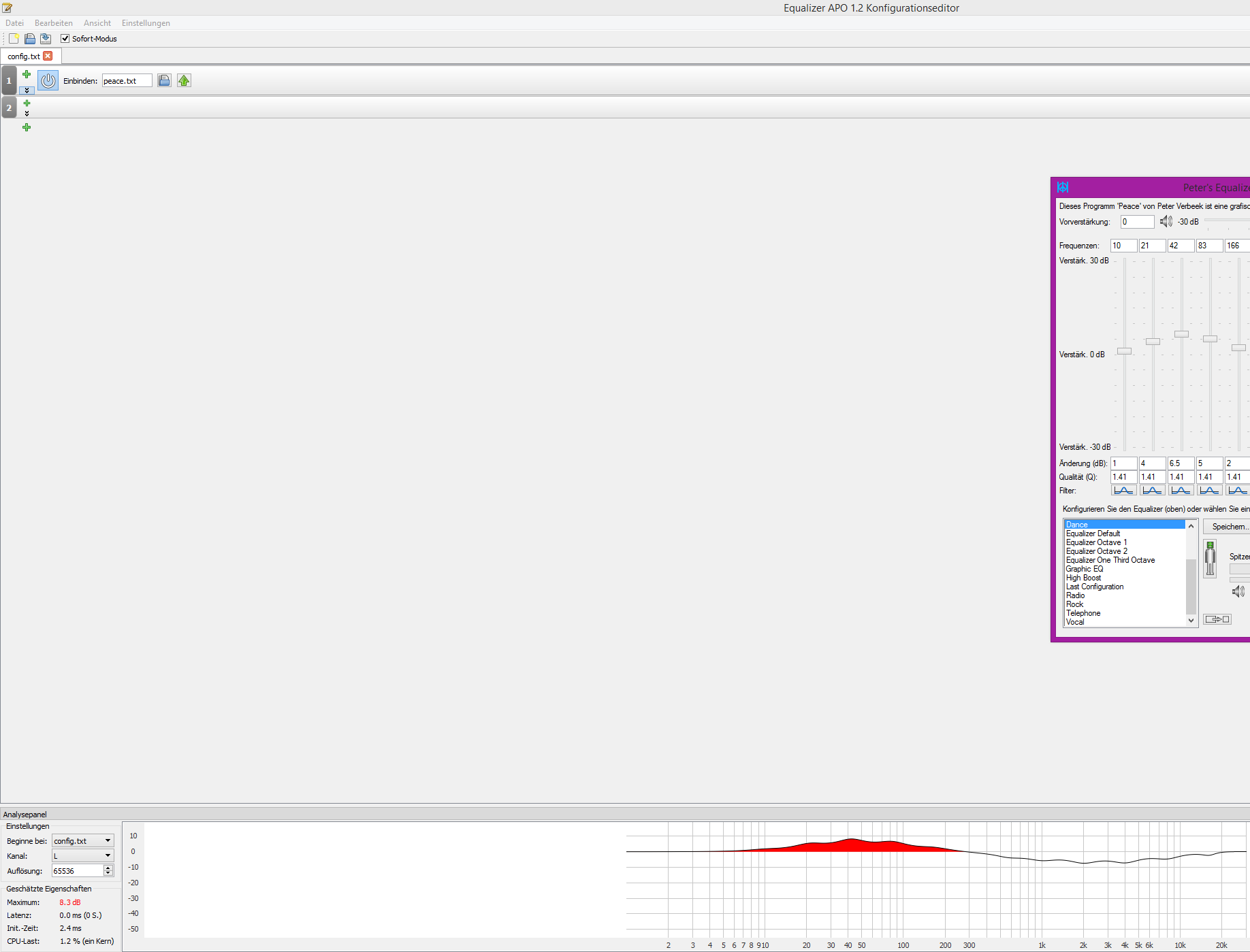Expand row 2 options chevron

pyautogui.click(x=27, y=113)
